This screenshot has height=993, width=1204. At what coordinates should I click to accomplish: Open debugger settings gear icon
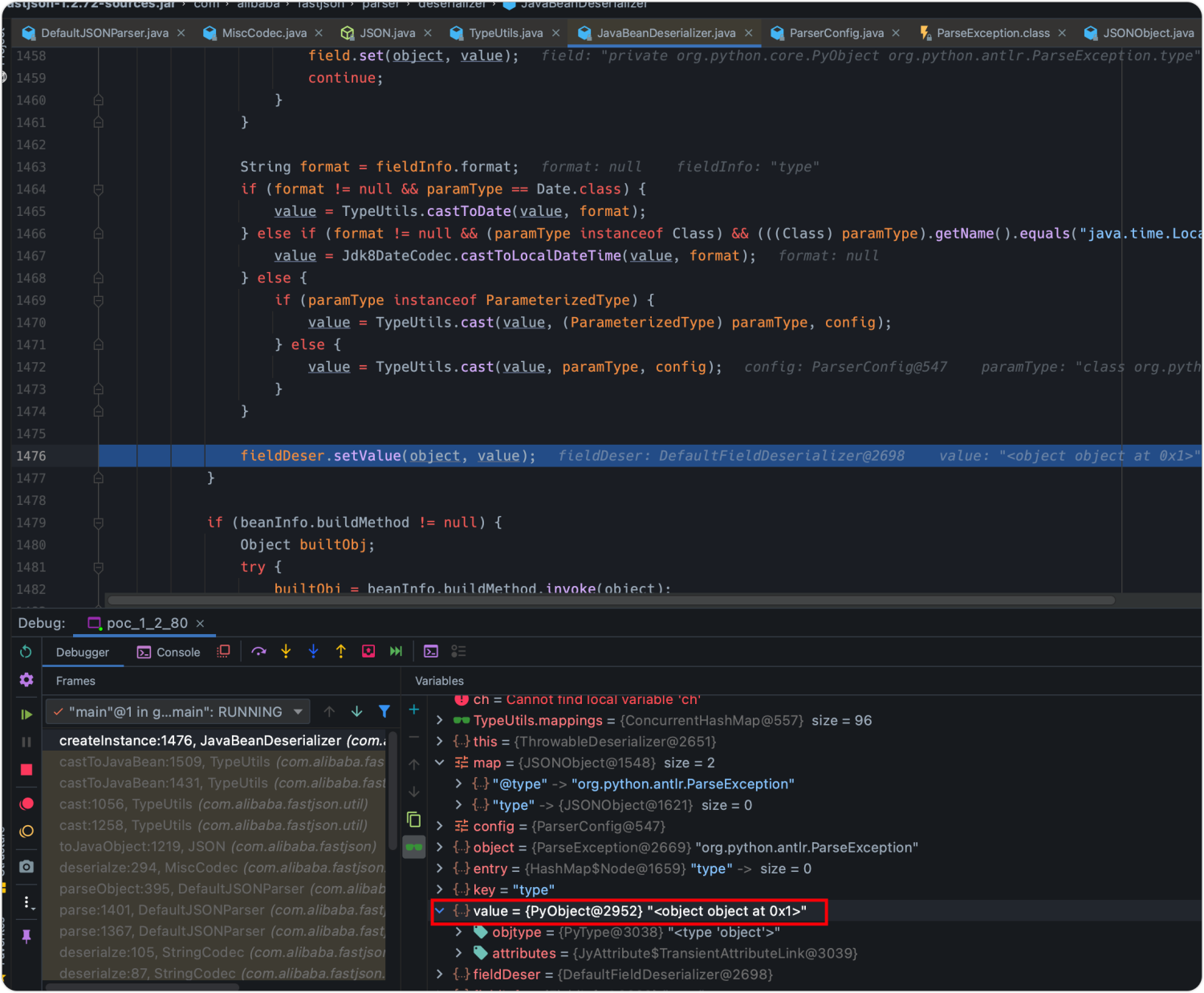tap(26, 680)
